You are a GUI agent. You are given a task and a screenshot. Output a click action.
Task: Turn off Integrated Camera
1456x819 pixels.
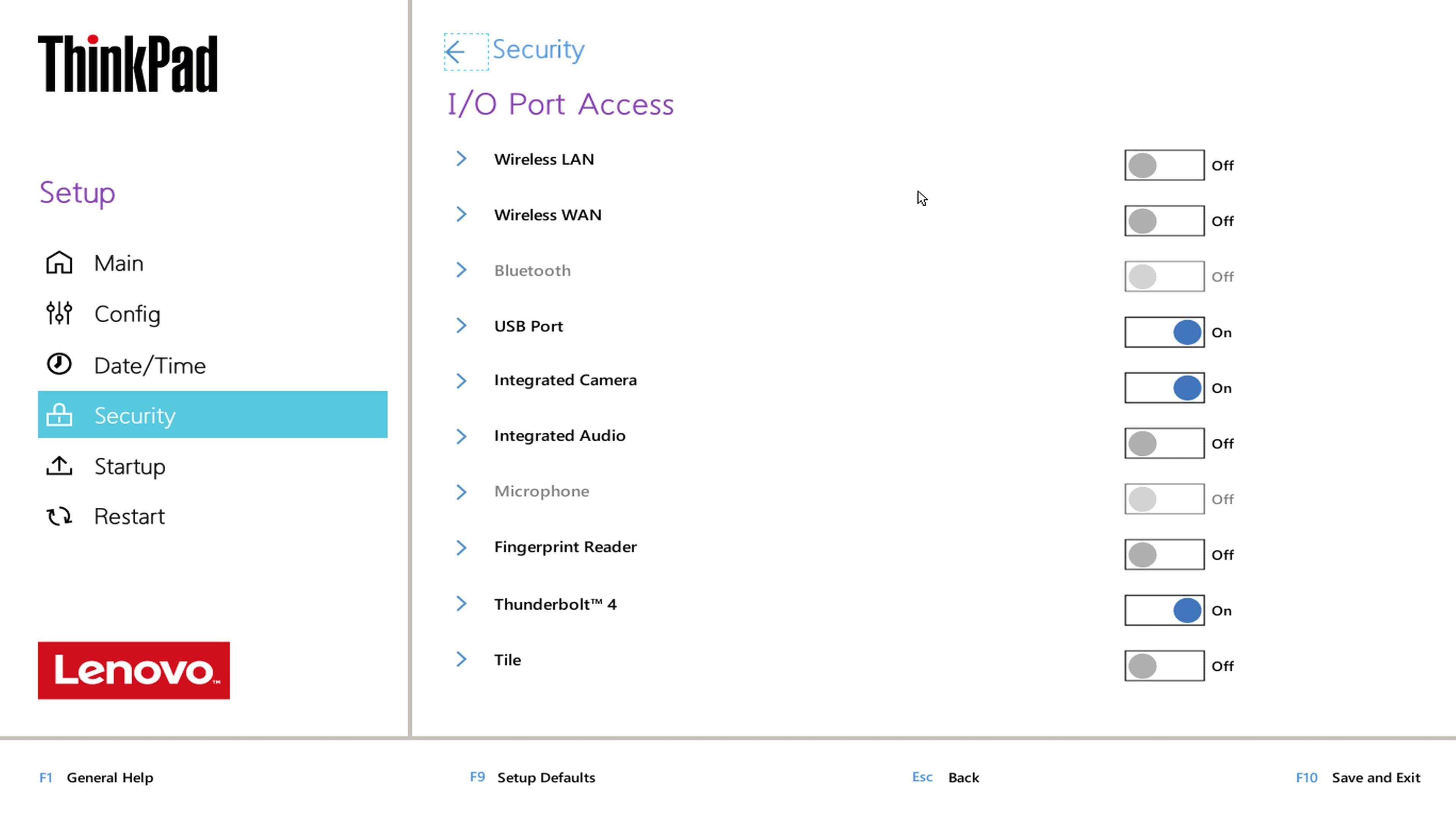pos(1164,388)
